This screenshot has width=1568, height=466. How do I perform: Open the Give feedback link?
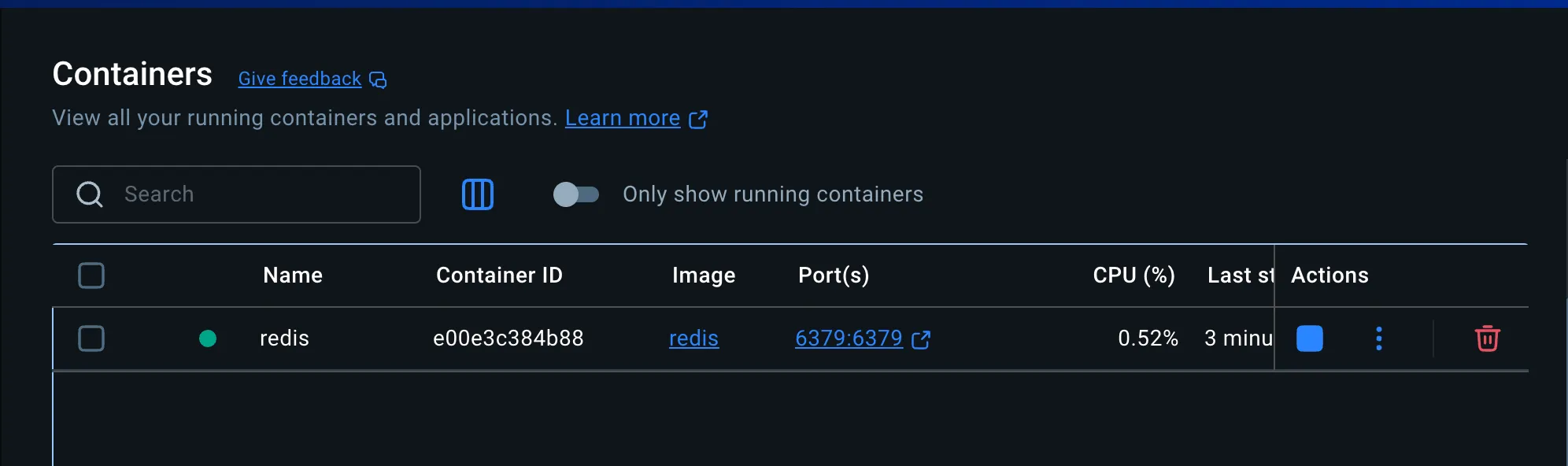[300, 79]
